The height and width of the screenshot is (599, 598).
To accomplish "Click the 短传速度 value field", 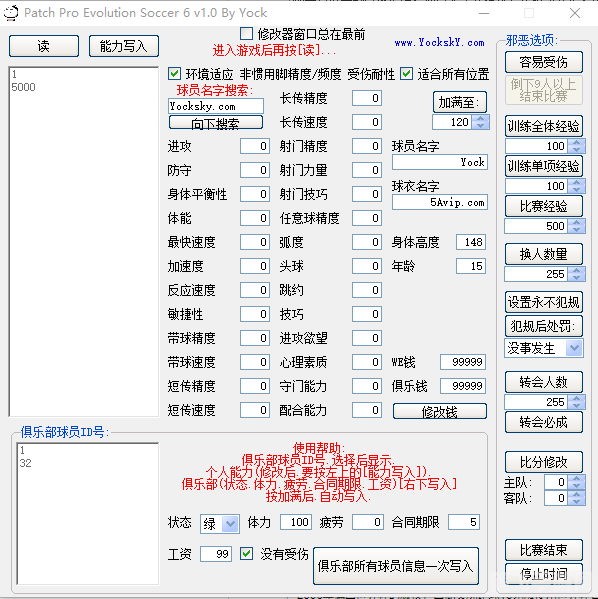I will click(255, 410).
